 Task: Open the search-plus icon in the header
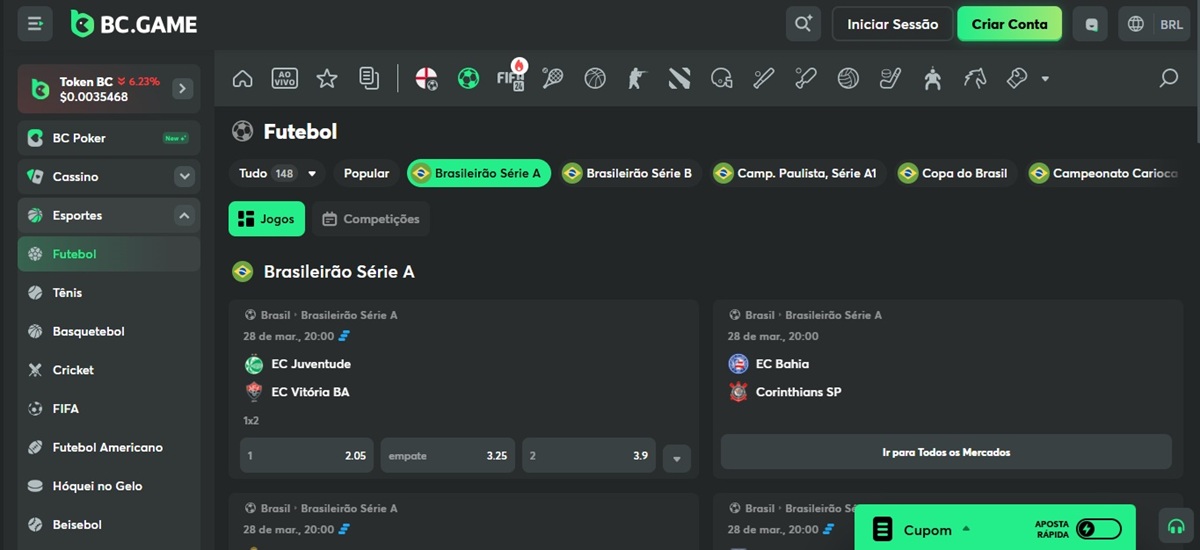tap(803, 24)
